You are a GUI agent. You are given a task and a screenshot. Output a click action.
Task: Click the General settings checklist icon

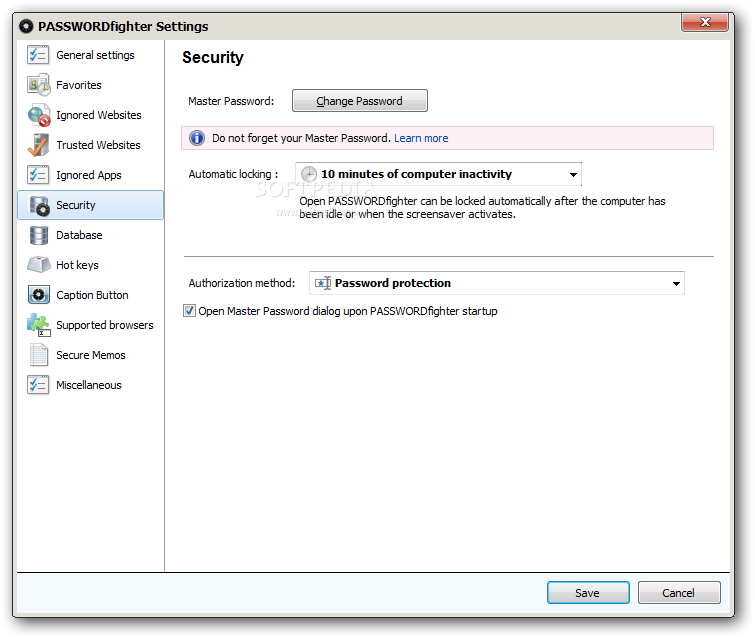[38, 55]
